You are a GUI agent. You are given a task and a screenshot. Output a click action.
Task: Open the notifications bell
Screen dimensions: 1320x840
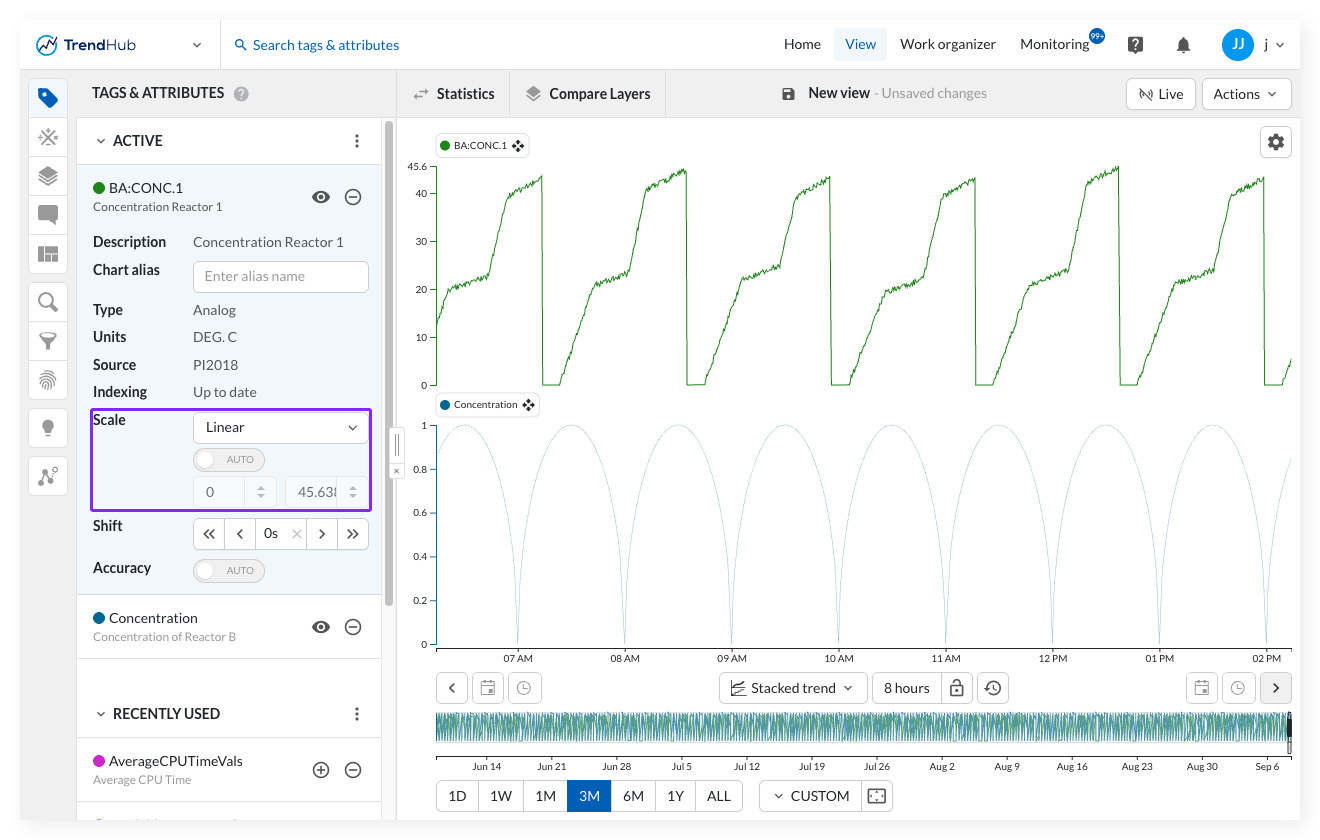(1184, 45)
